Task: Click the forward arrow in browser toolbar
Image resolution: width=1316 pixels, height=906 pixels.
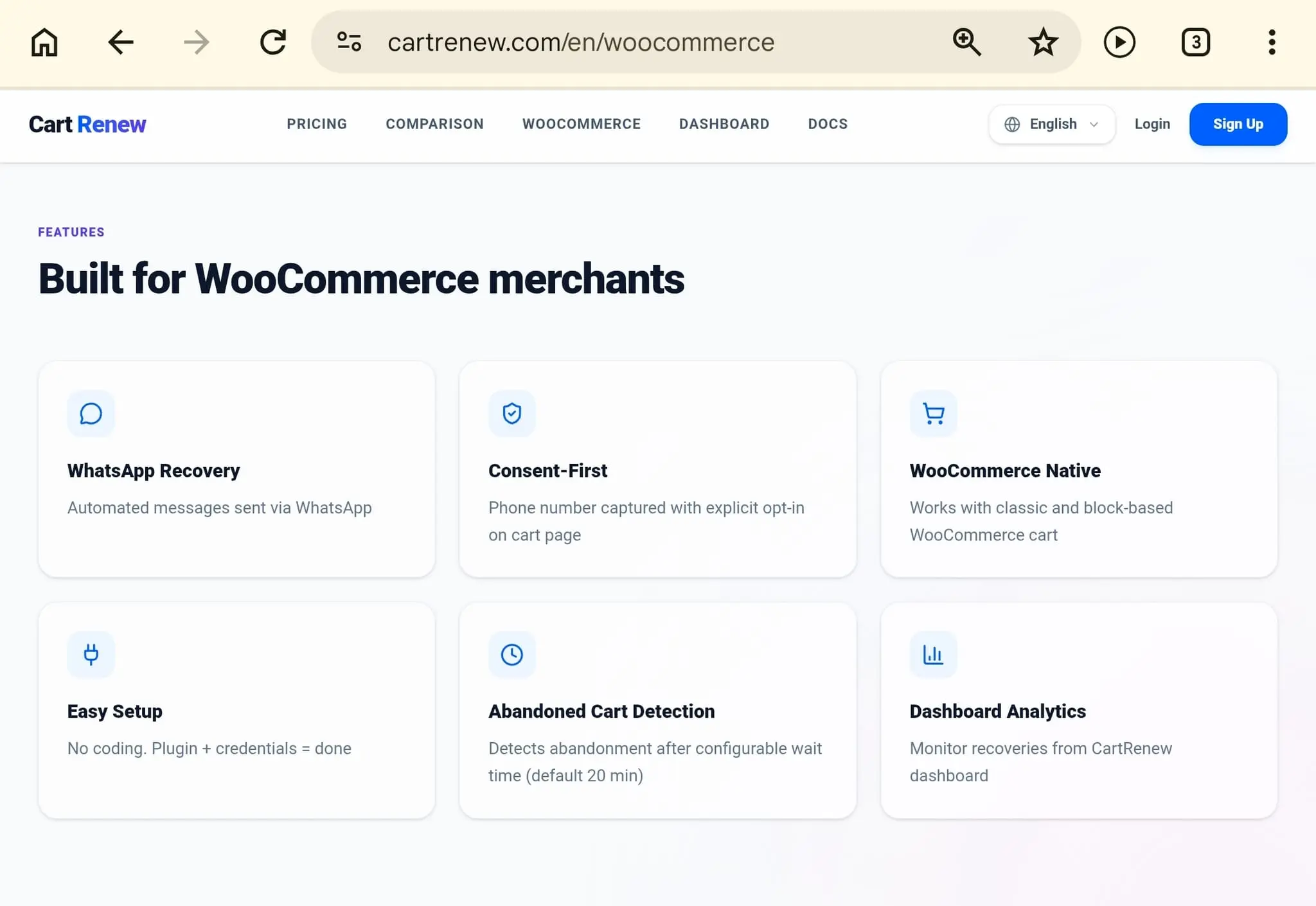Action: point(196,42)
